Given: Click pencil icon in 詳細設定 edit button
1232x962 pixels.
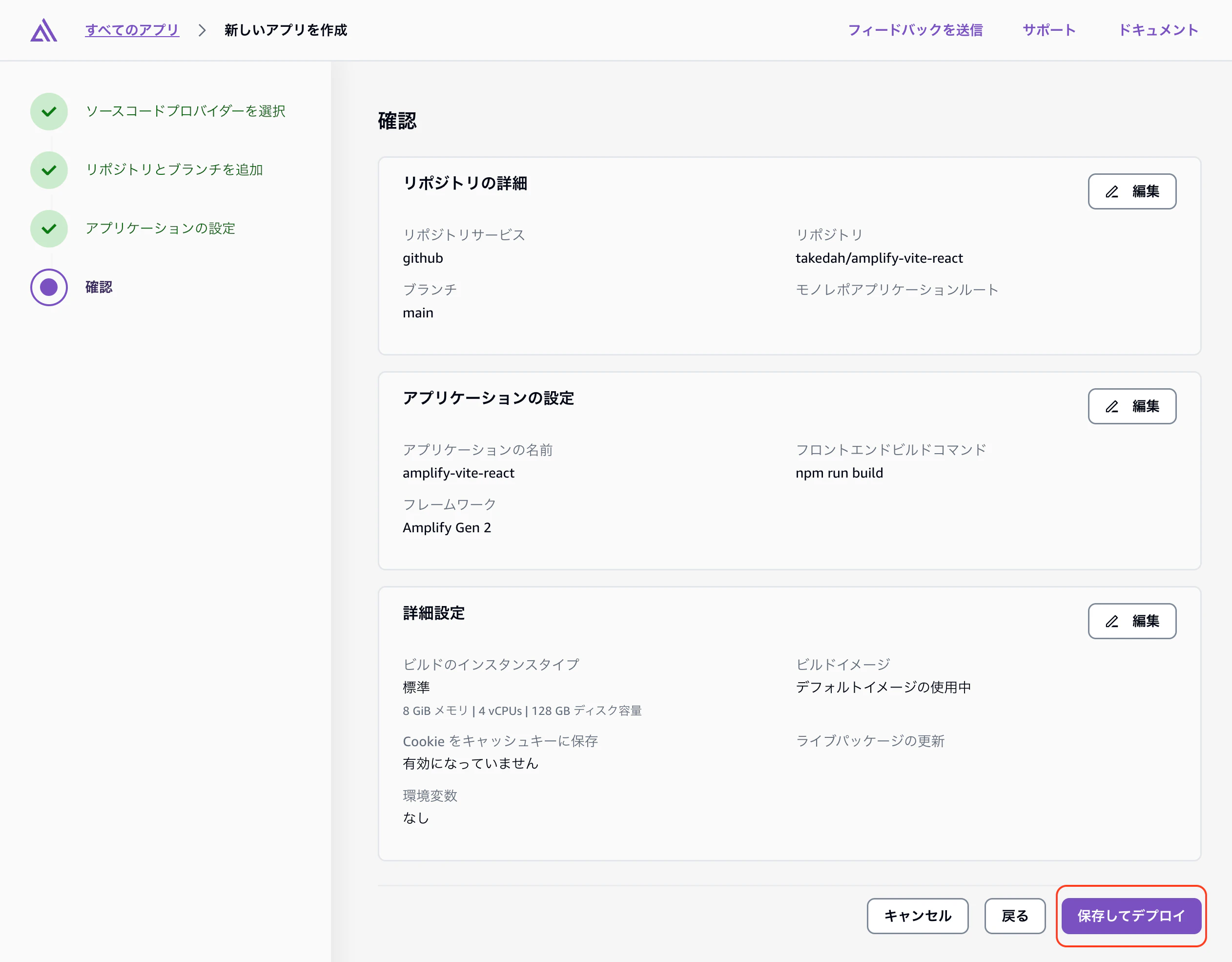Looking at the screenshot, I should 1111,622.
